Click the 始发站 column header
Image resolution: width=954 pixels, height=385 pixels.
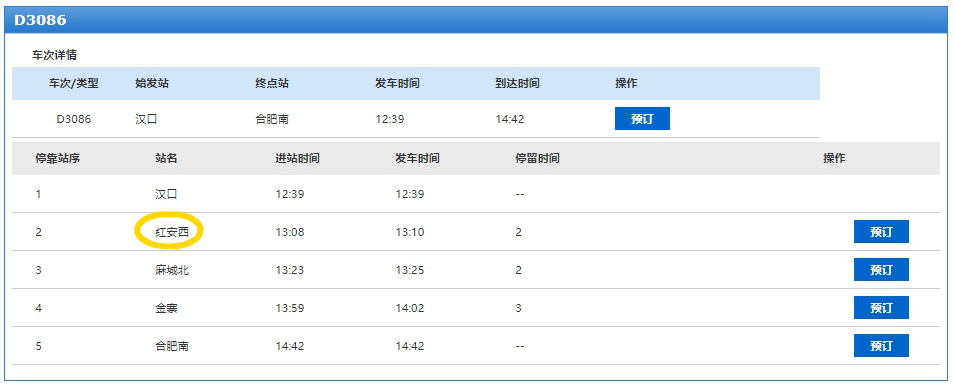[152, 83]
